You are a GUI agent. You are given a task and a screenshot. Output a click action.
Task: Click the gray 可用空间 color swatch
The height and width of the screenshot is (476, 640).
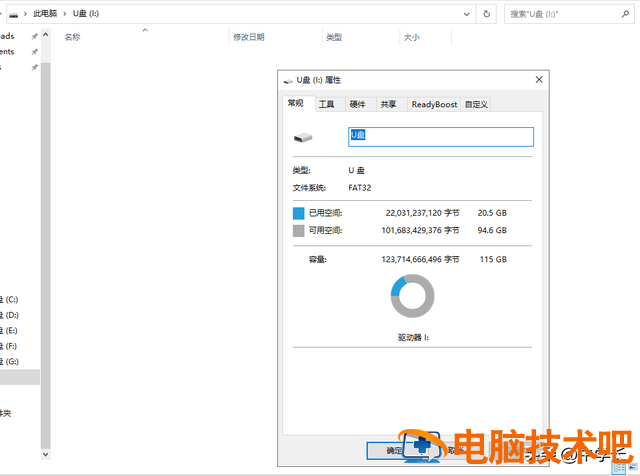tap(298, 231)
